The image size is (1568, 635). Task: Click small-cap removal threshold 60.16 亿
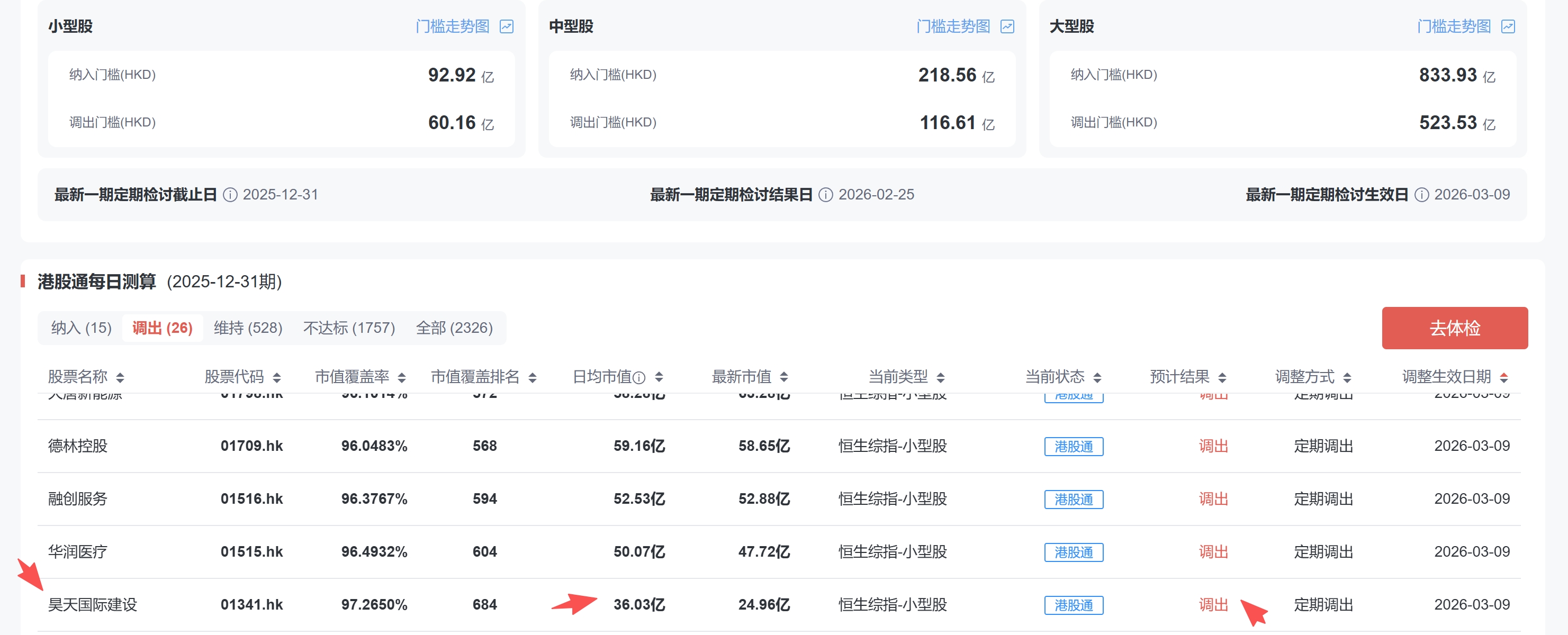[x=461, y=123]
